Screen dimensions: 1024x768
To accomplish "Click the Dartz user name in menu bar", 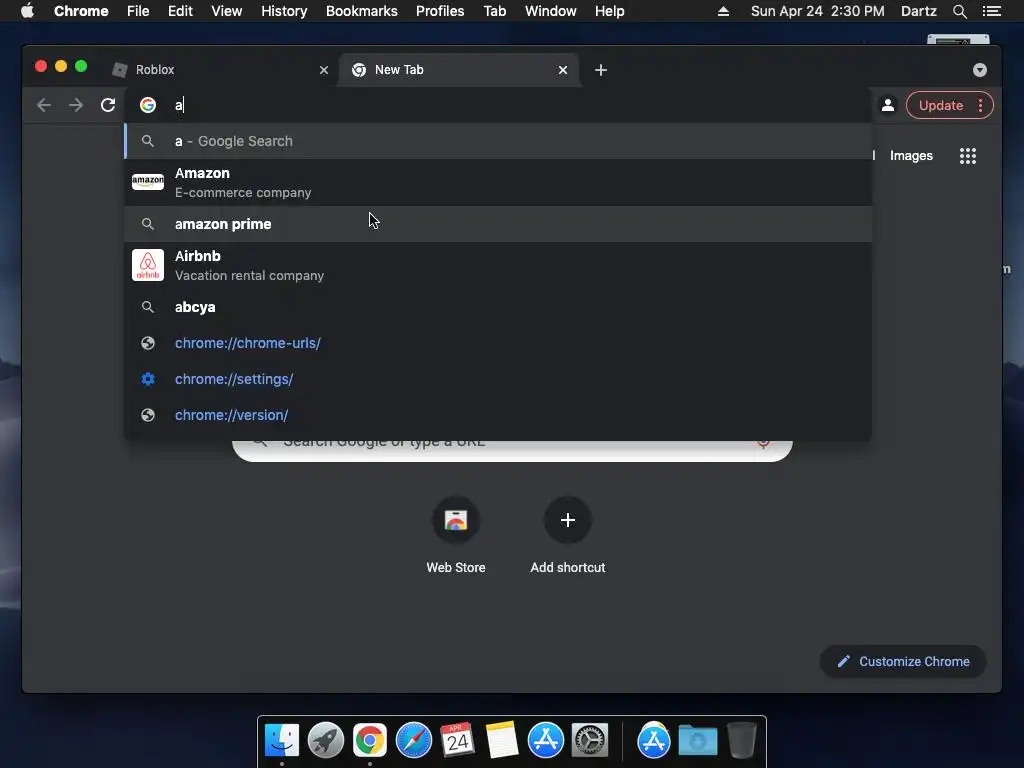I will point(918,11).
